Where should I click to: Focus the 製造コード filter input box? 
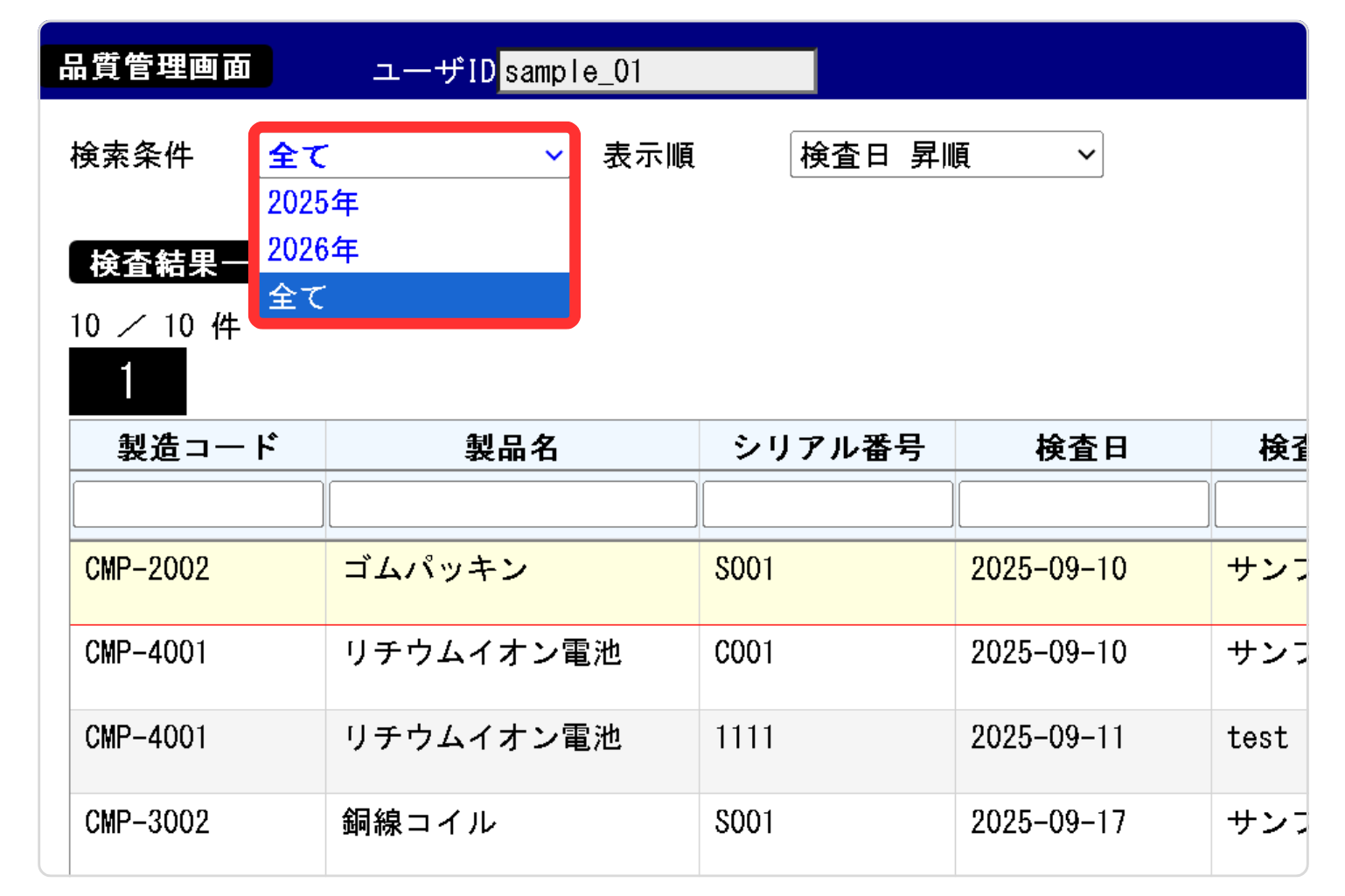click(199, 504)
